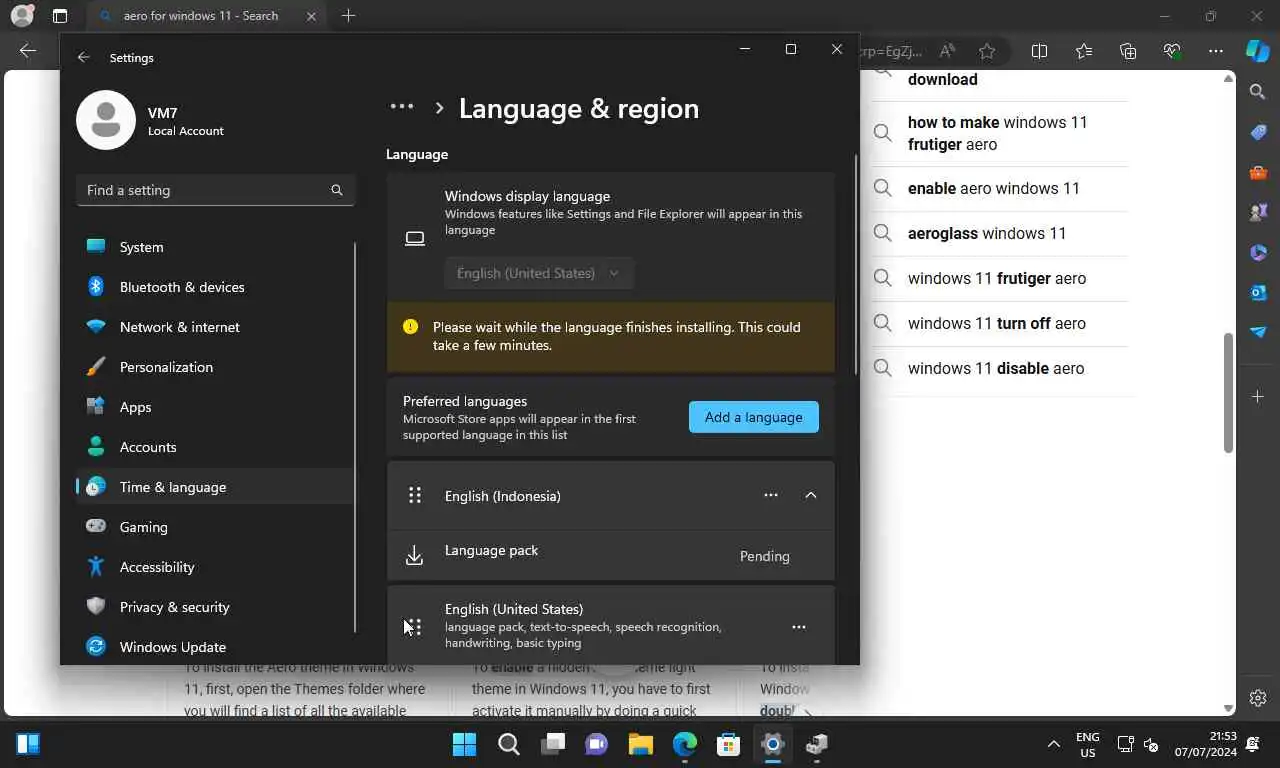Image resolution: width=1280 pixels, height=768 pixels.
Task: Add page to favorites star icon
Action: (987, 51)
